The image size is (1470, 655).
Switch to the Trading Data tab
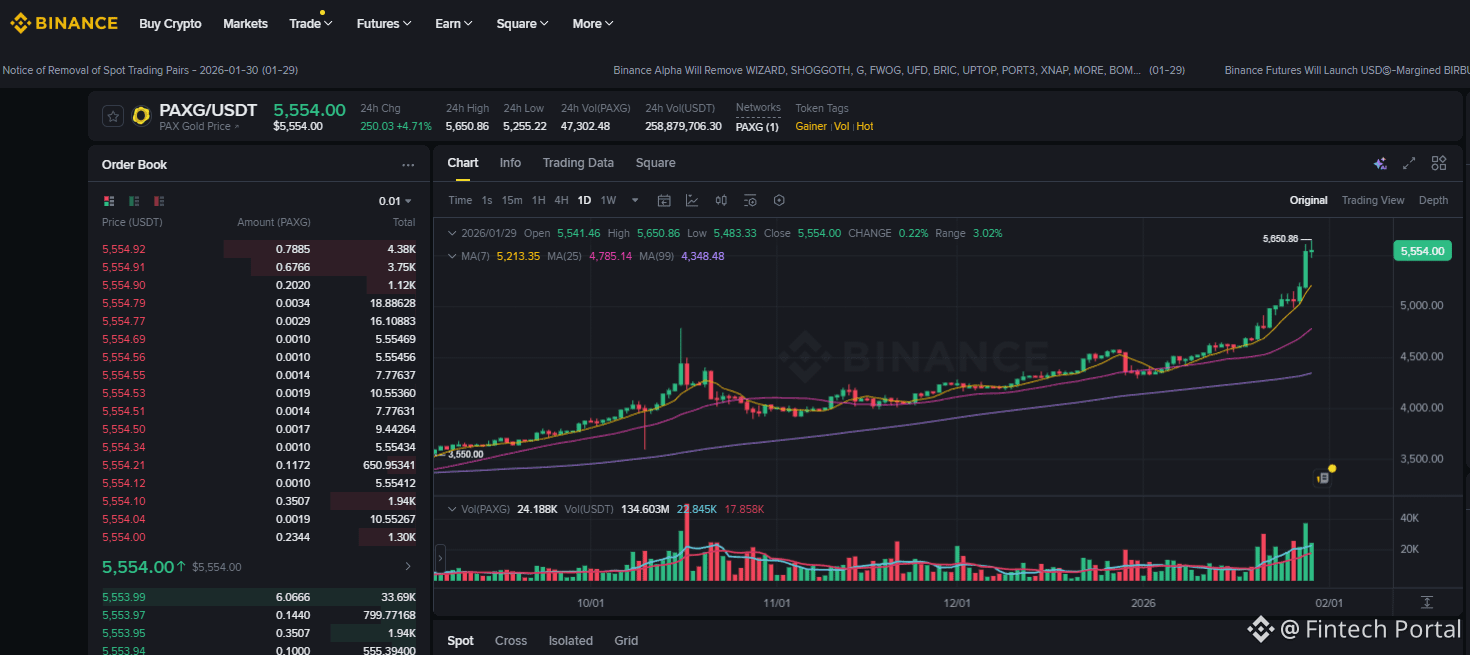[578, 163]
